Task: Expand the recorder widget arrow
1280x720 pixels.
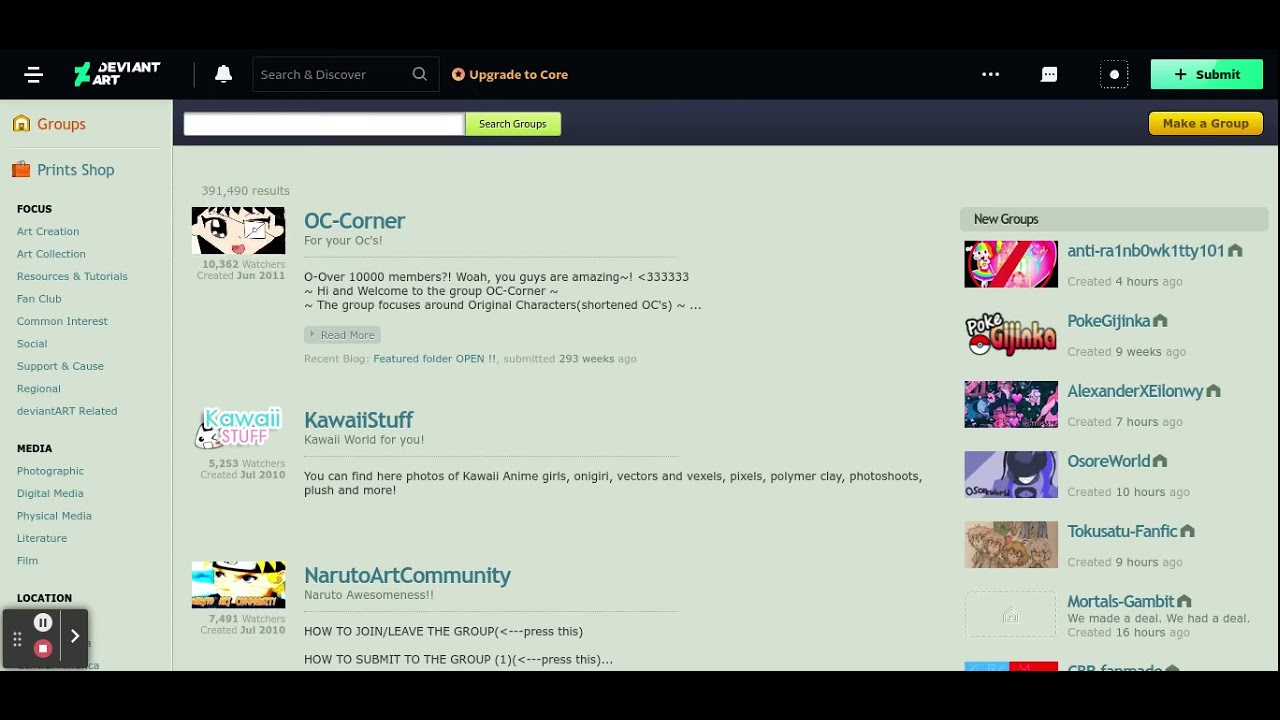Action: [74, 636]
